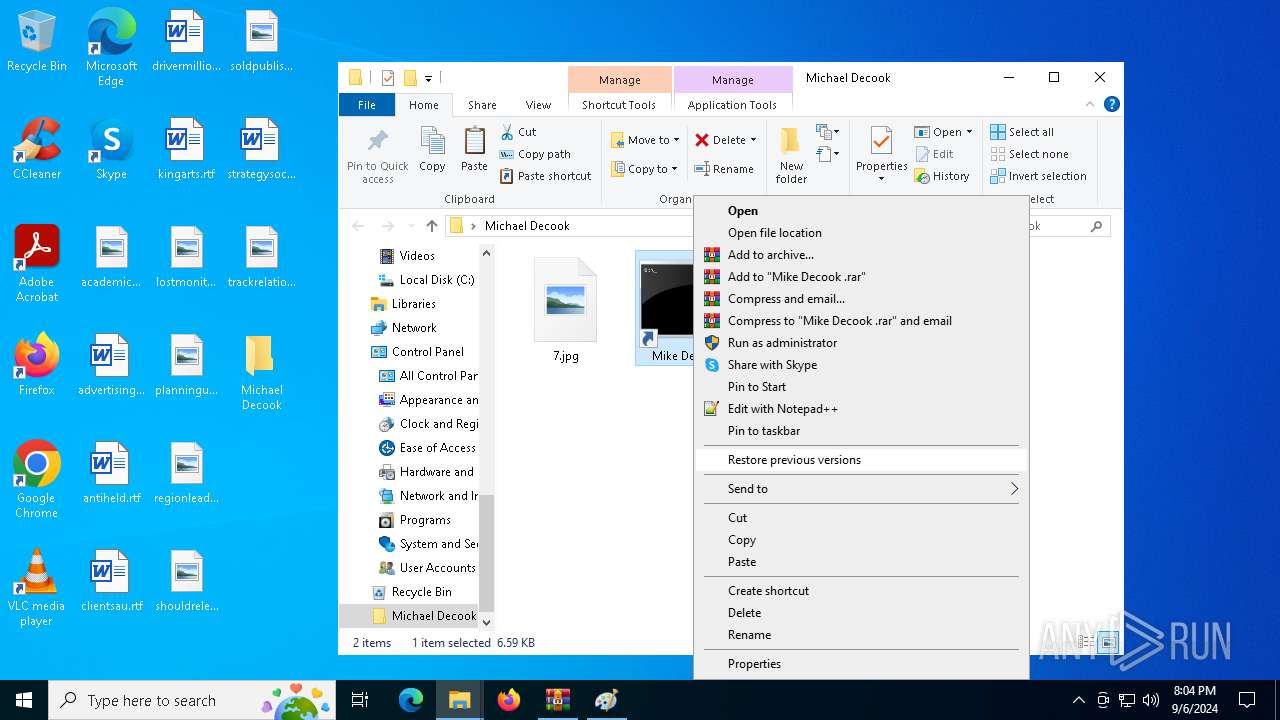1280x720 pixels.
Task: Click Select all in the ribbon
Action: 1022,132
